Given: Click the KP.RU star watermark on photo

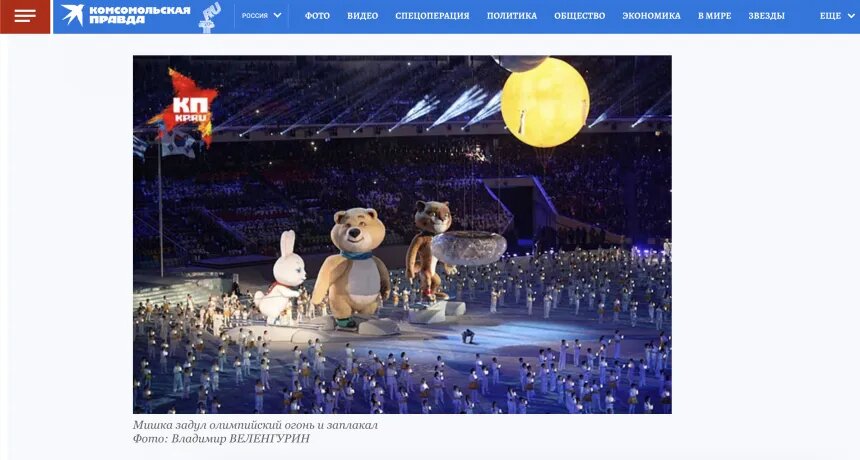Looking at the screenshot, I should [183, 107].
